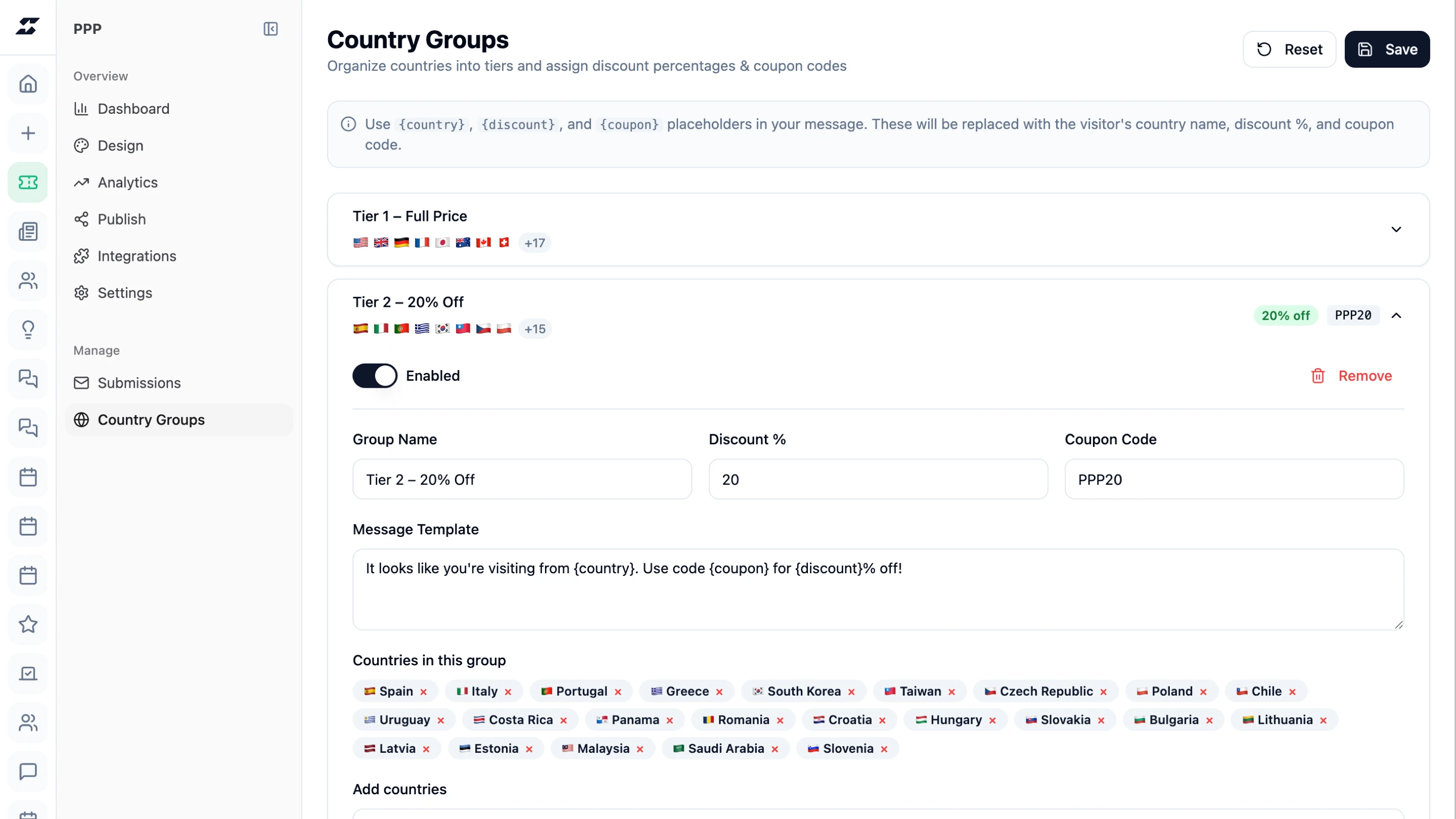Viewport: 1456px width, 819px height.
Task: Click the trash Remove button for Tier 2
Action: pos(1351,376)
